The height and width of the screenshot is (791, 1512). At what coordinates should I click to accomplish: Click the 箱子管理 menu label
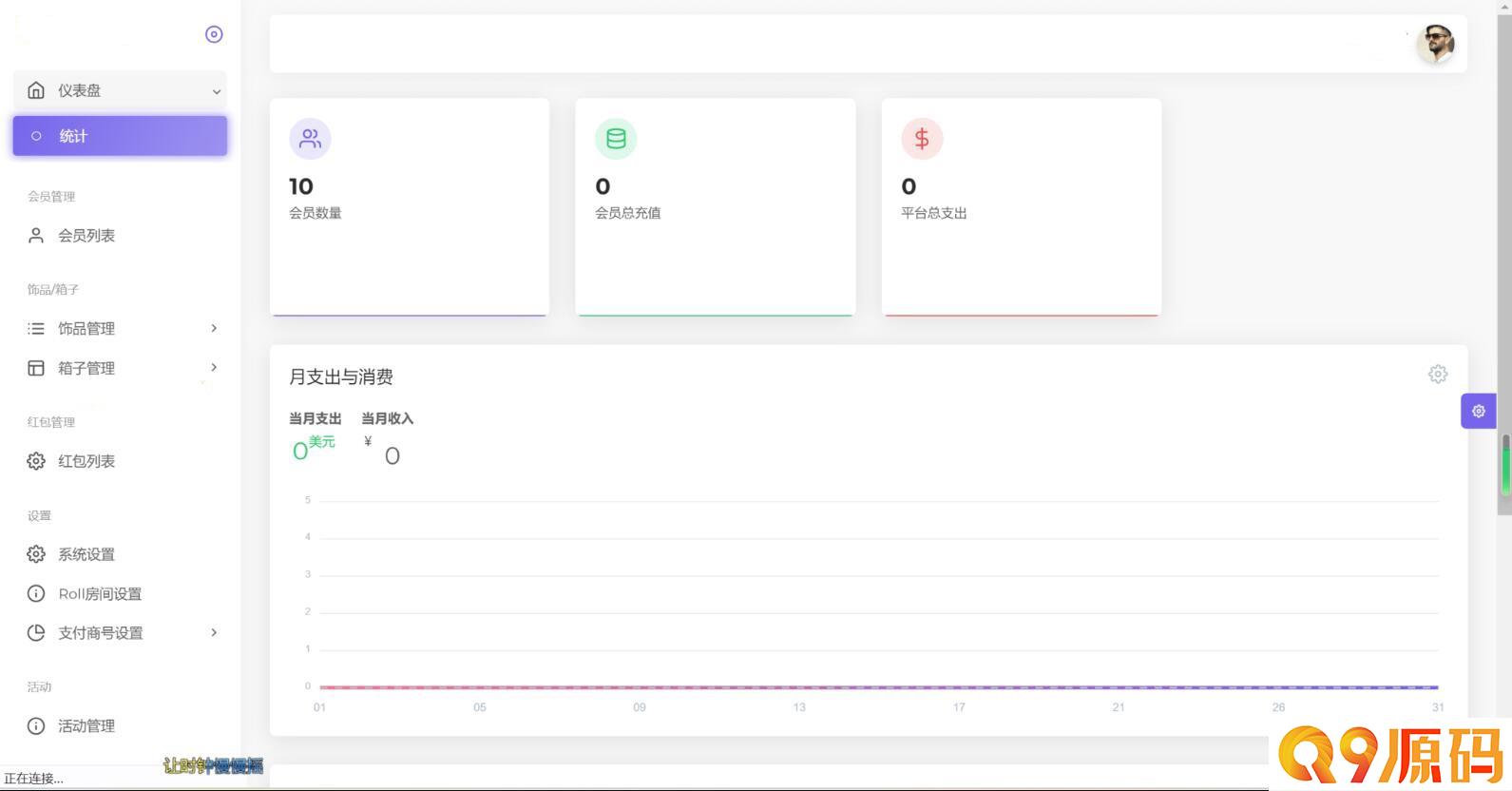(86, 368)
